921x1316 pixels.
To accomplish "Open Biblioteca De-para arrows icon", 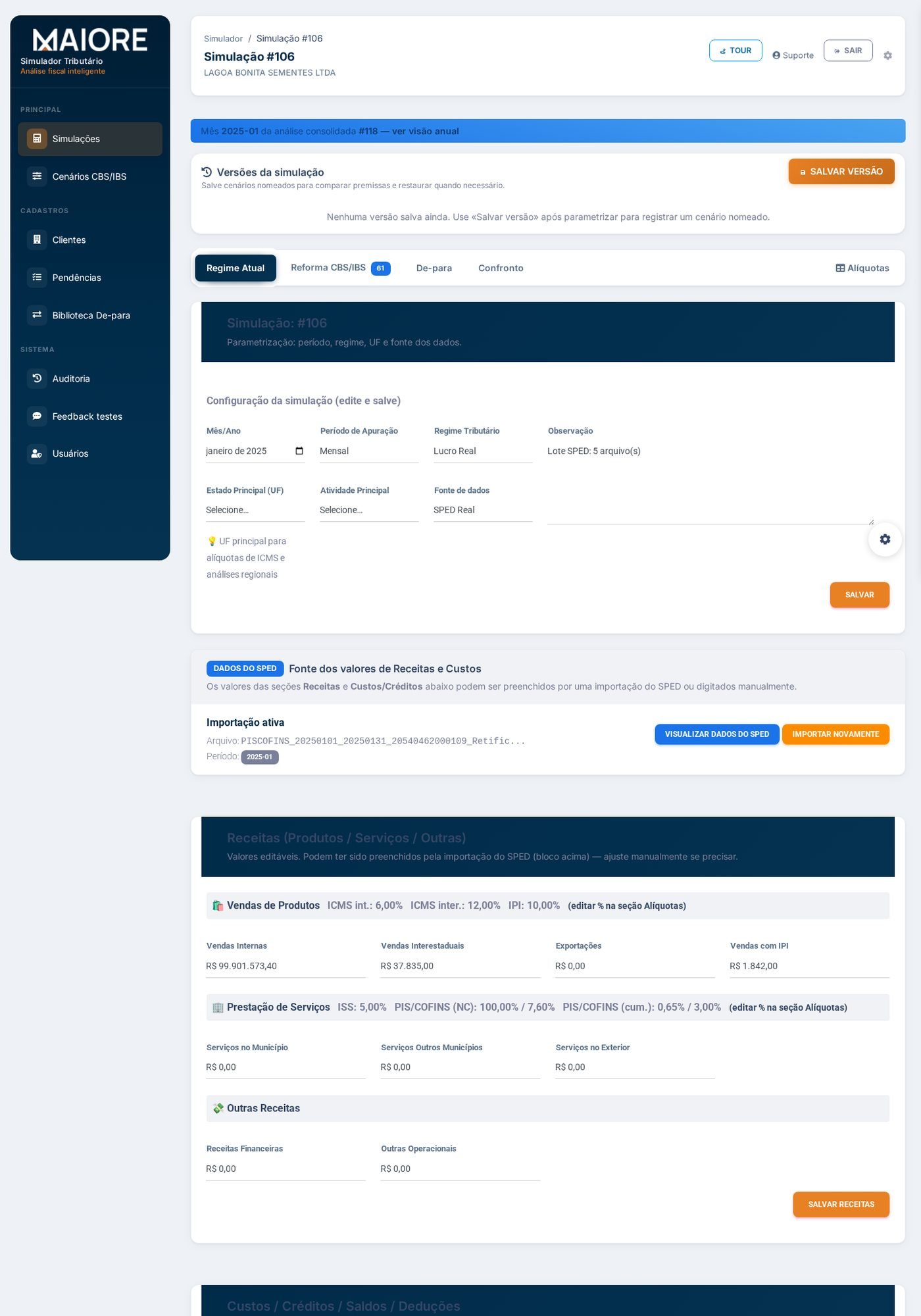I will tap(37, 315).
